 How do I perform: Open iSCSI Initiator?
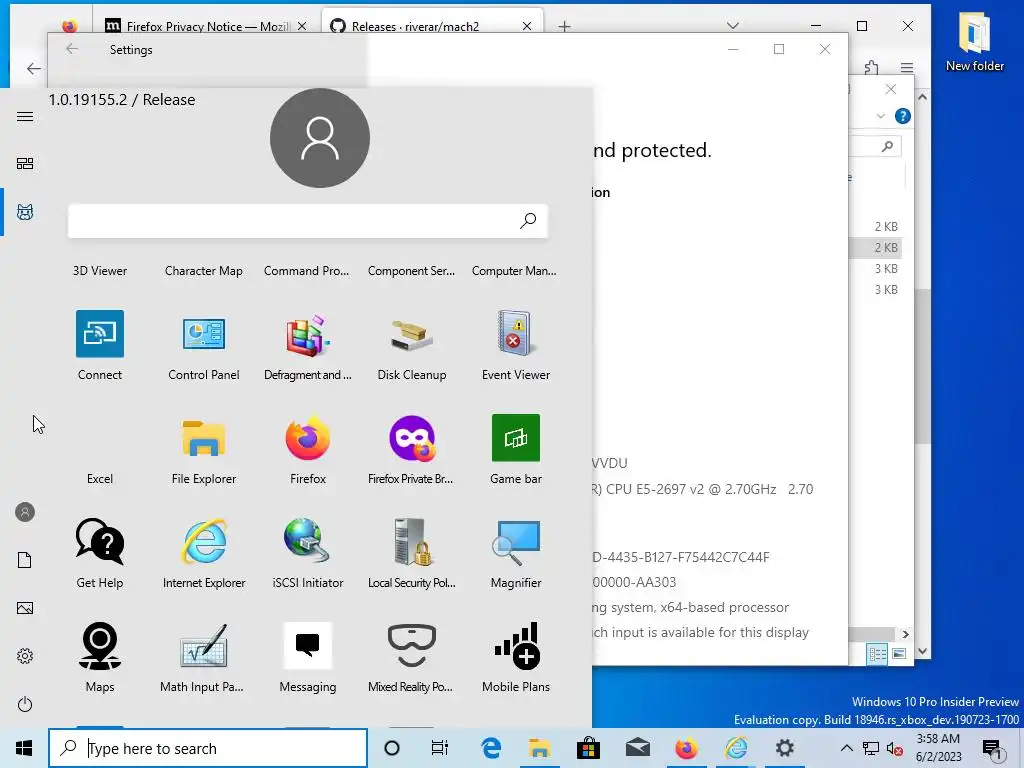click(308, 553)
